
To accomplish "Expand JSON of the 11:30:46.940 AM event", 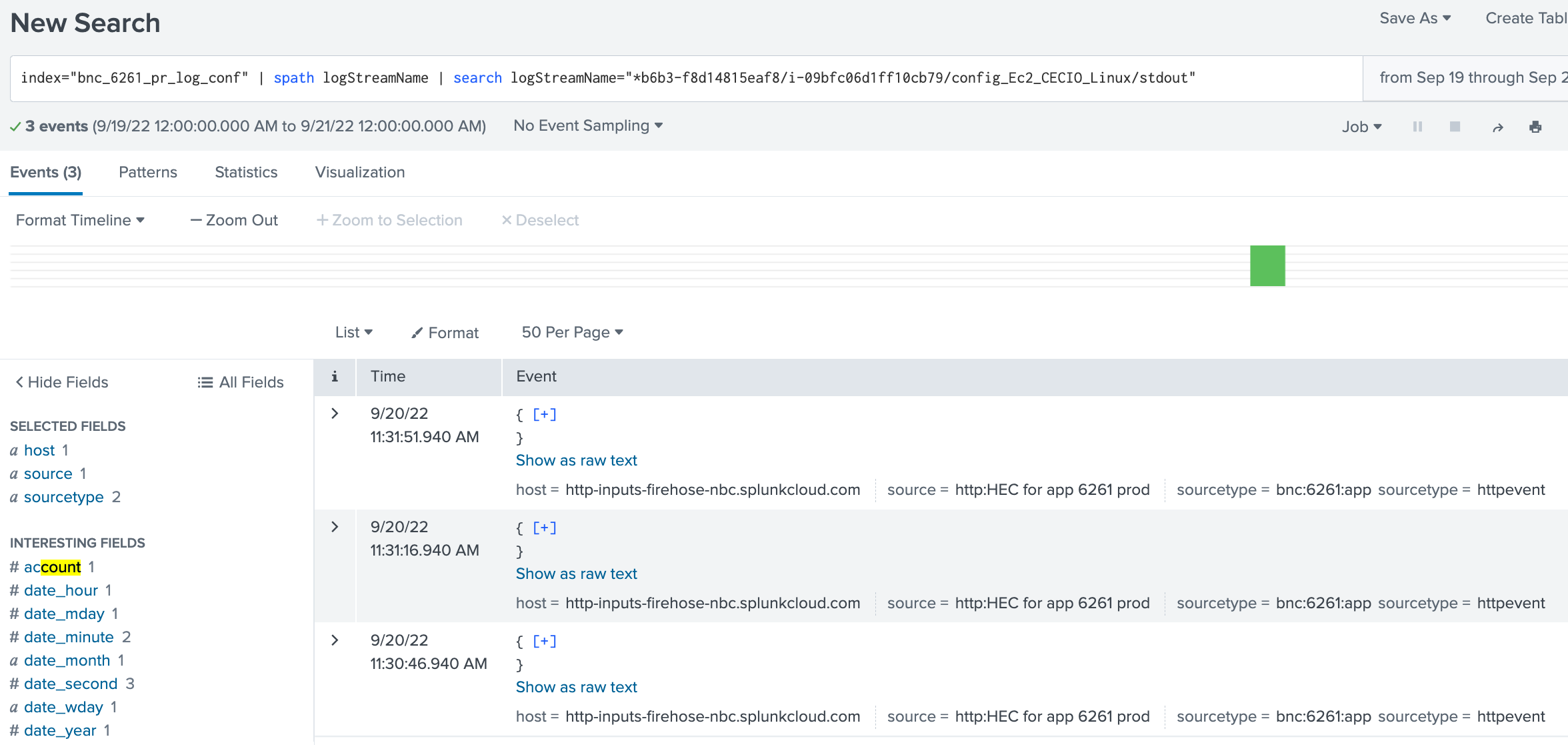I will click(544, 641).
